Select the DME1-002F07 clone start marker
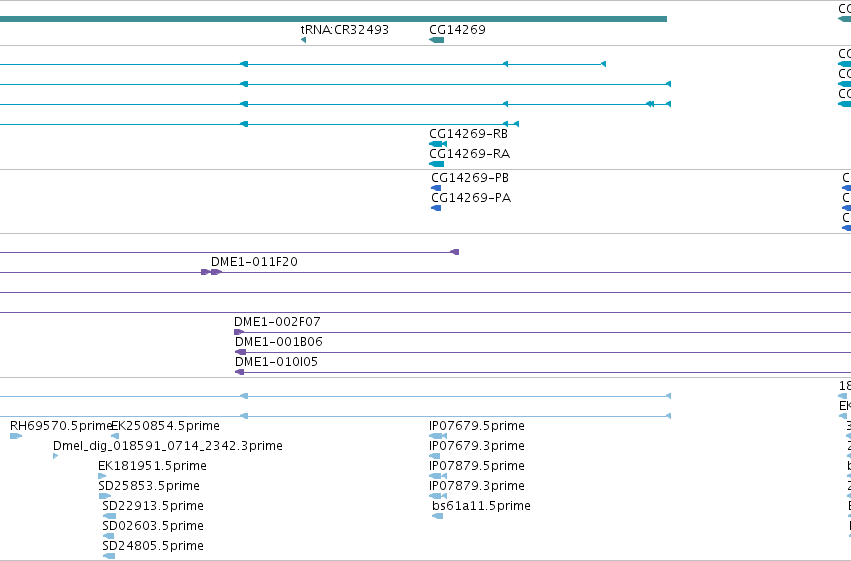851x561 pixels. (x=239, y=332)
